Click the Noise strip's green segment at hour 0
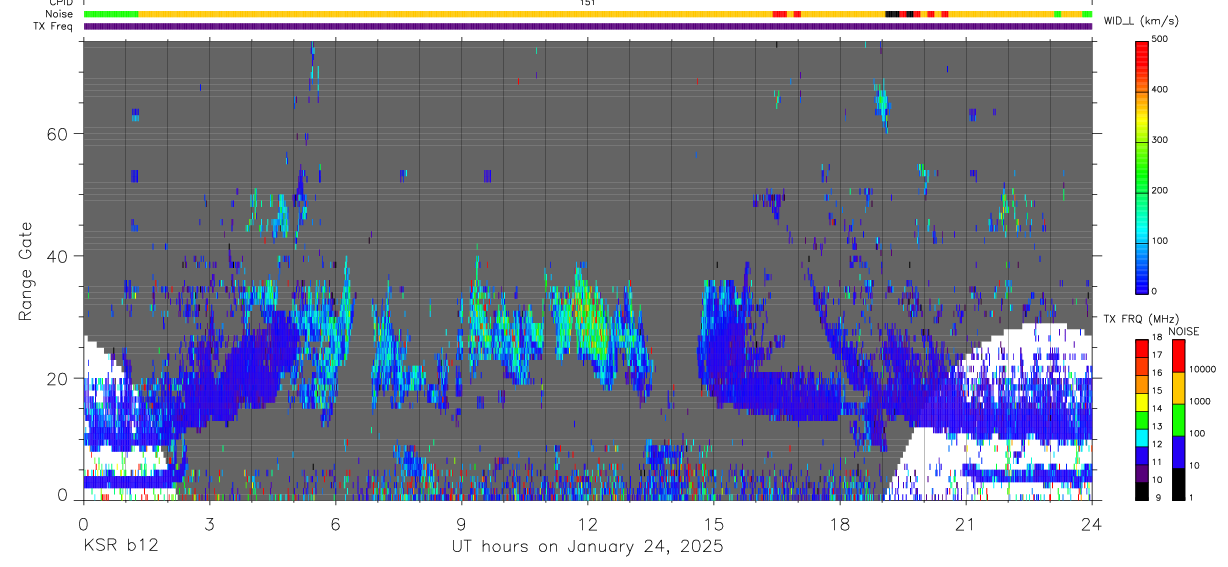 (x=111, y=14)
